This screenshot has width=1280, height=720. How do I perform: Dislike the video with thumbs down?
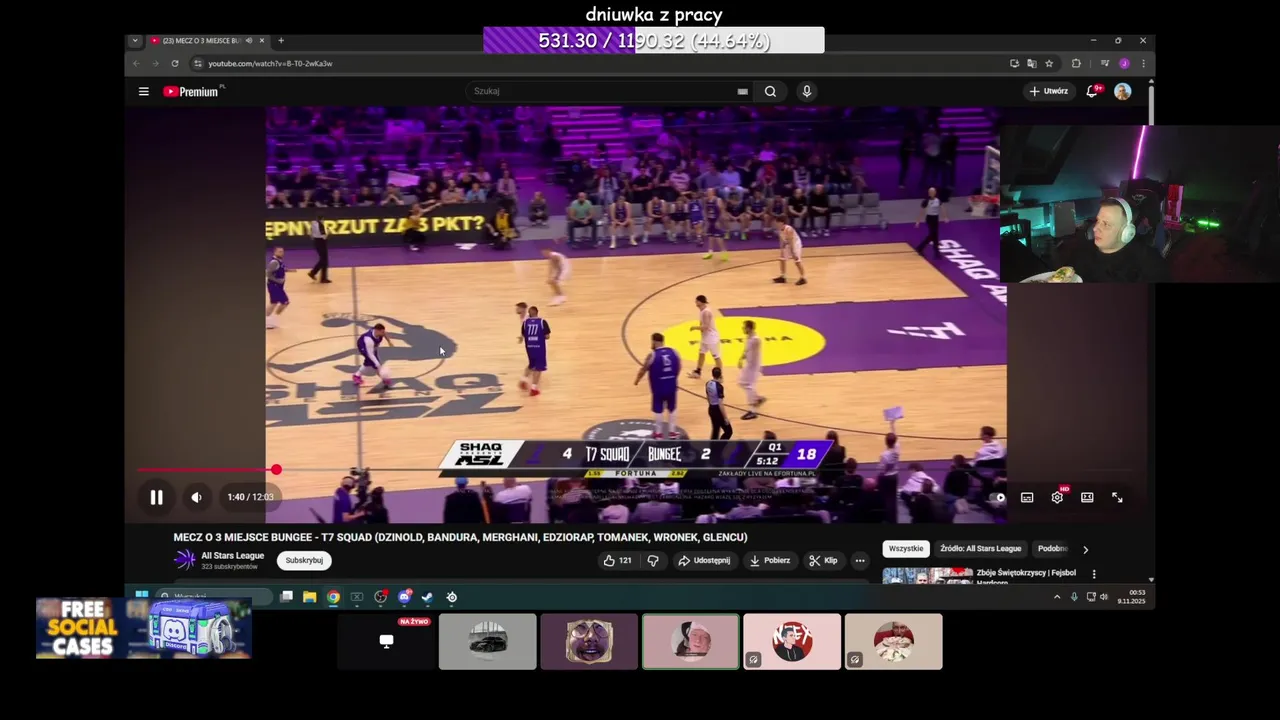[653, 560]
